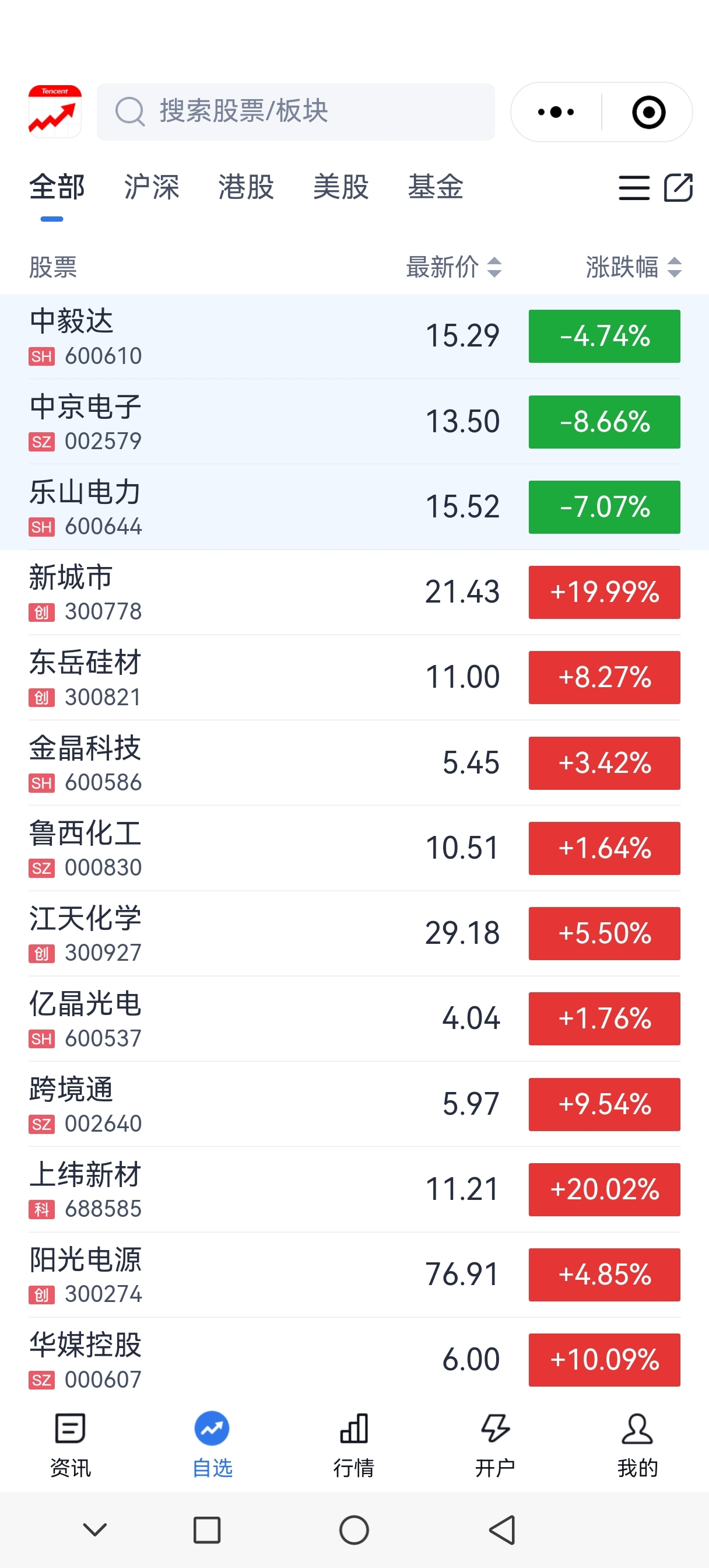This screenshot has height=1568, width=709.
Task: Tap the edit watchlist pencil icon
Action: [678, 187]
